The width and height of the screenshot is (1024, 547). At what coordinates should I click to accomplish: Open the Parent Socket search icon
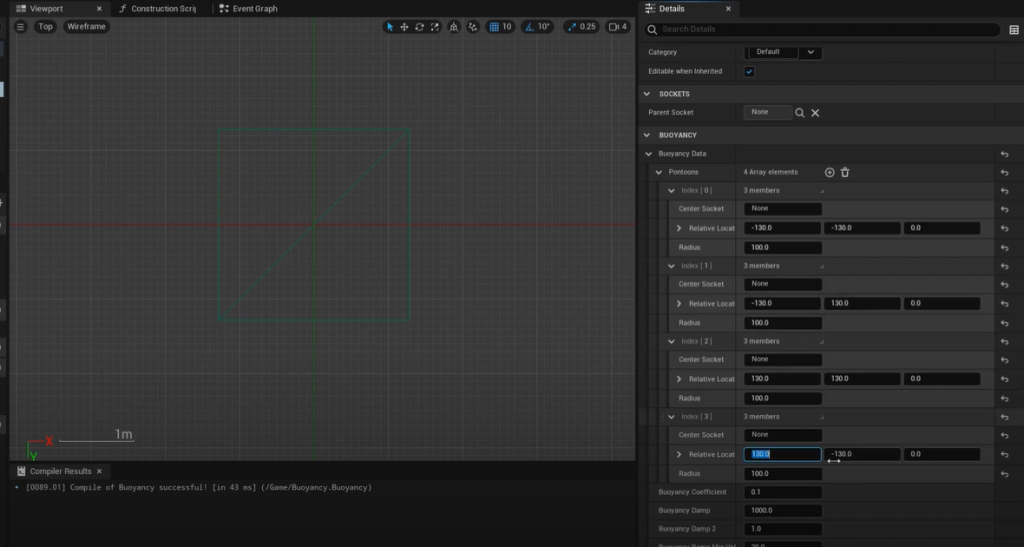pos(799,113)
